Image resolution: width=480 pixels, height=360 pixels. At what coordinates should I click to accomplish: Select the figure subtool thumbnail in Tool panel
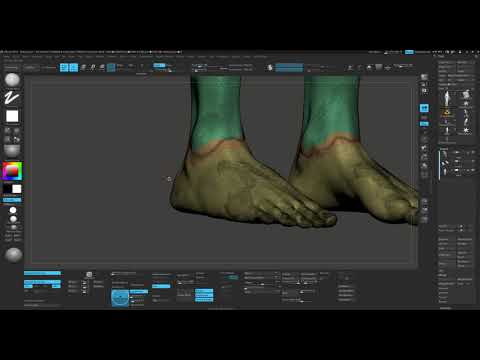[447, 98]
